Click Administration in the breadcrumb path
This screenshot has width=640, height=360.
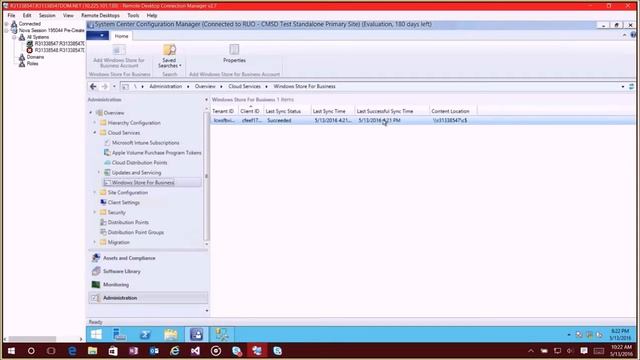click(165, 87)
